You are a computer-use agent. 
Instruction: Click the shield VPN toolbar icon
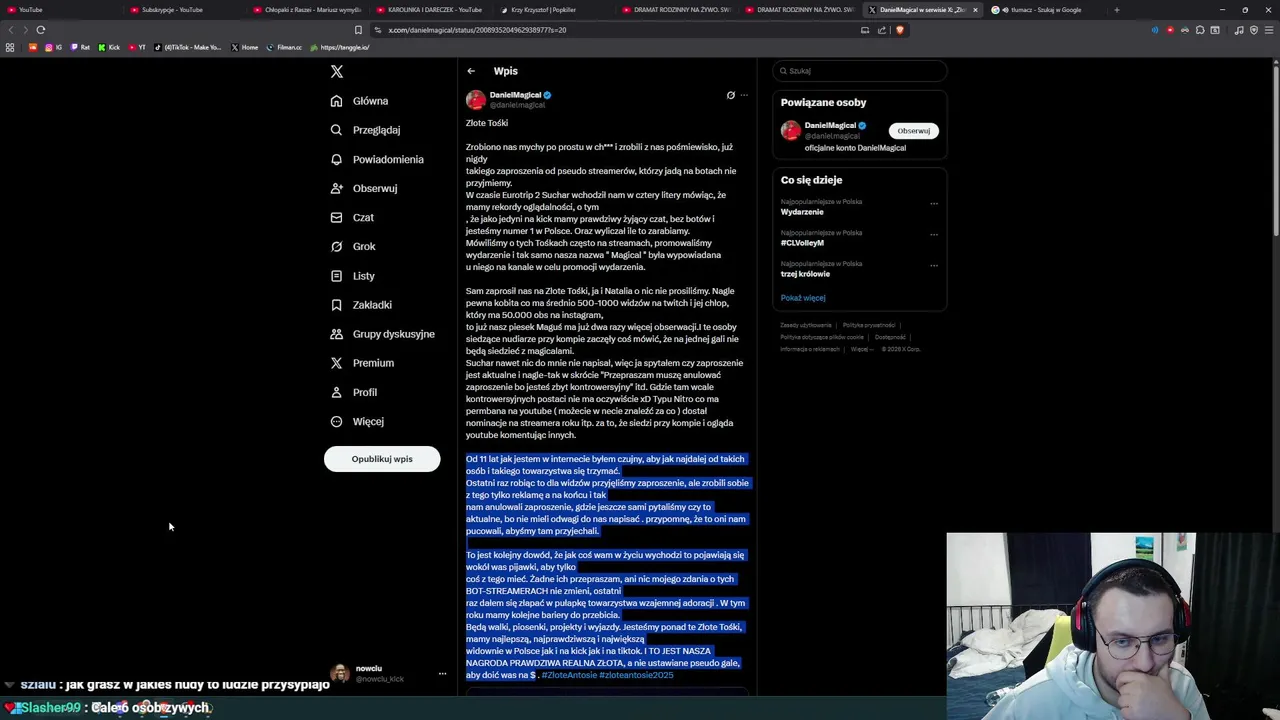[x=1254, y=30]
